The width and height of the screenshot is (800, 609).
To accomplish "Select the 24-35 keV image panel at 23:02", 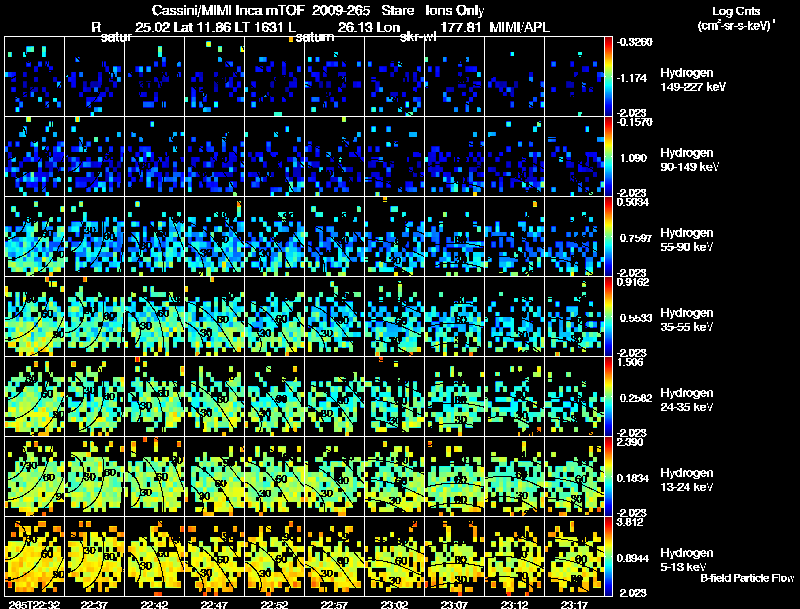I will (394, 397).
